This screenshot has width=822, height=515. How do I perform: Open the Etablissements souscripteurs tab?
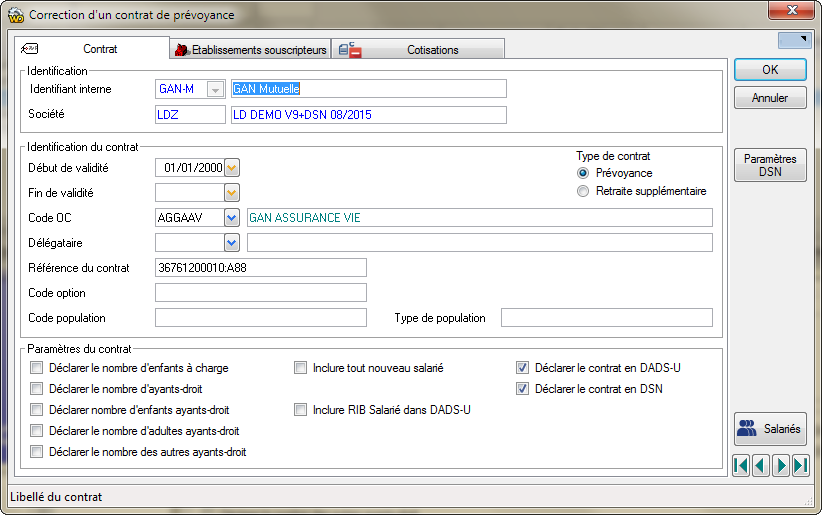pos(251,50)
